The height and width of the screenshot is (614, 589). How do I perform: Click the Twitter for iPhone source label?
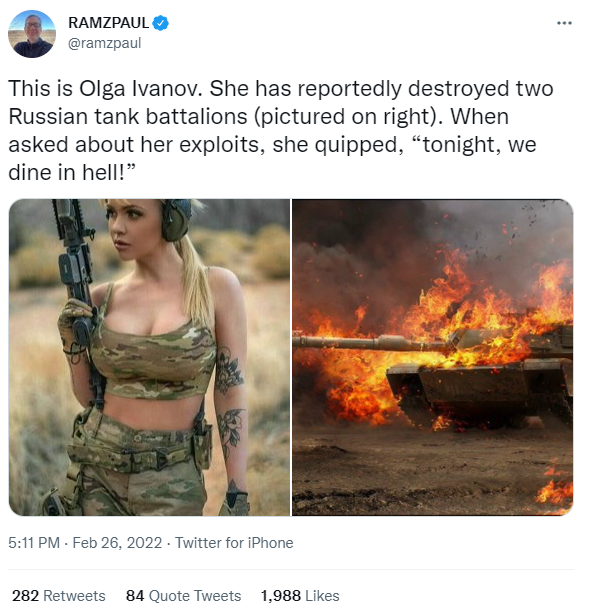click(x=234, y=543)
